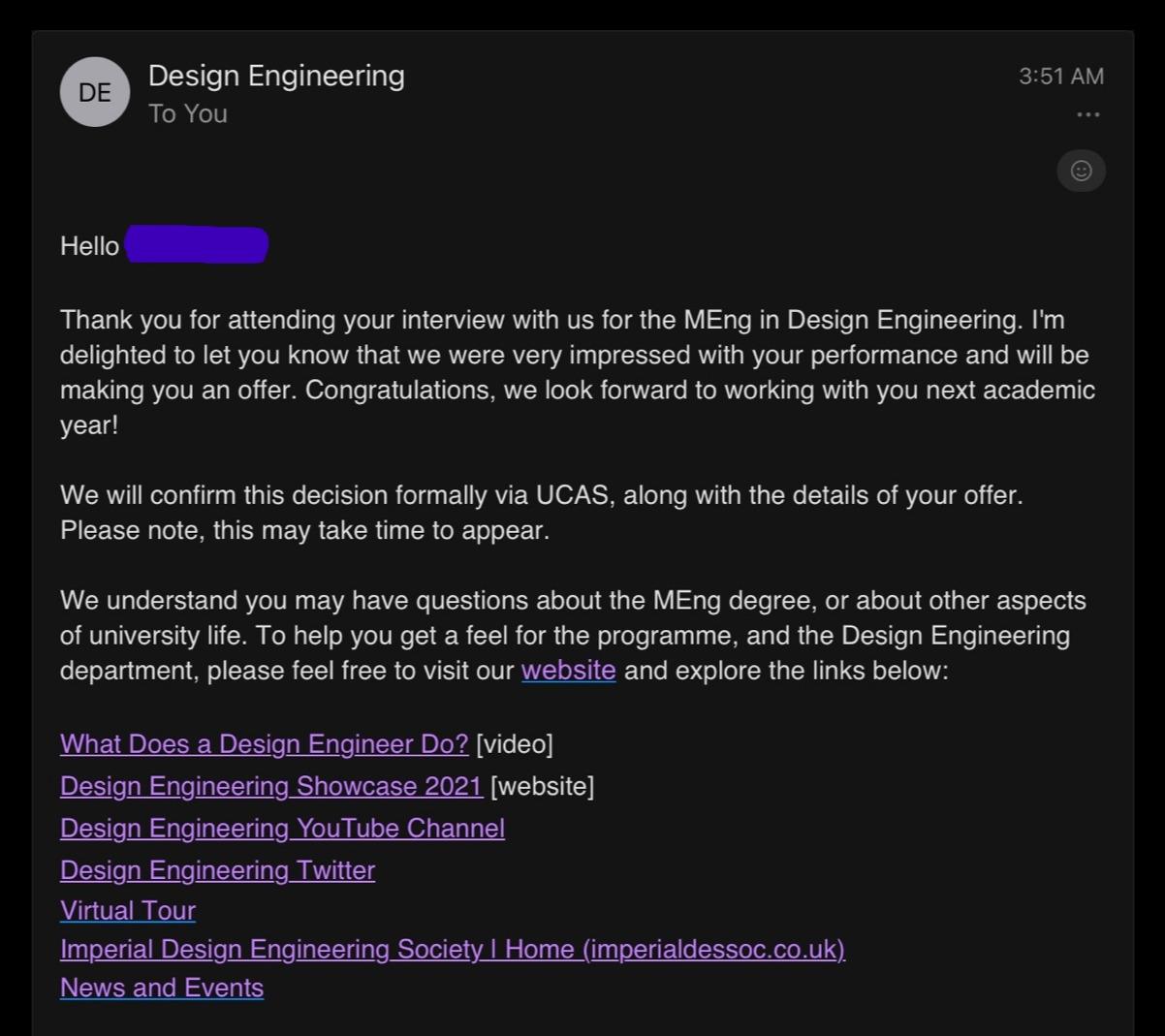Click the DE sender avatar
1165x1036 pixels.
pos(95,92)
